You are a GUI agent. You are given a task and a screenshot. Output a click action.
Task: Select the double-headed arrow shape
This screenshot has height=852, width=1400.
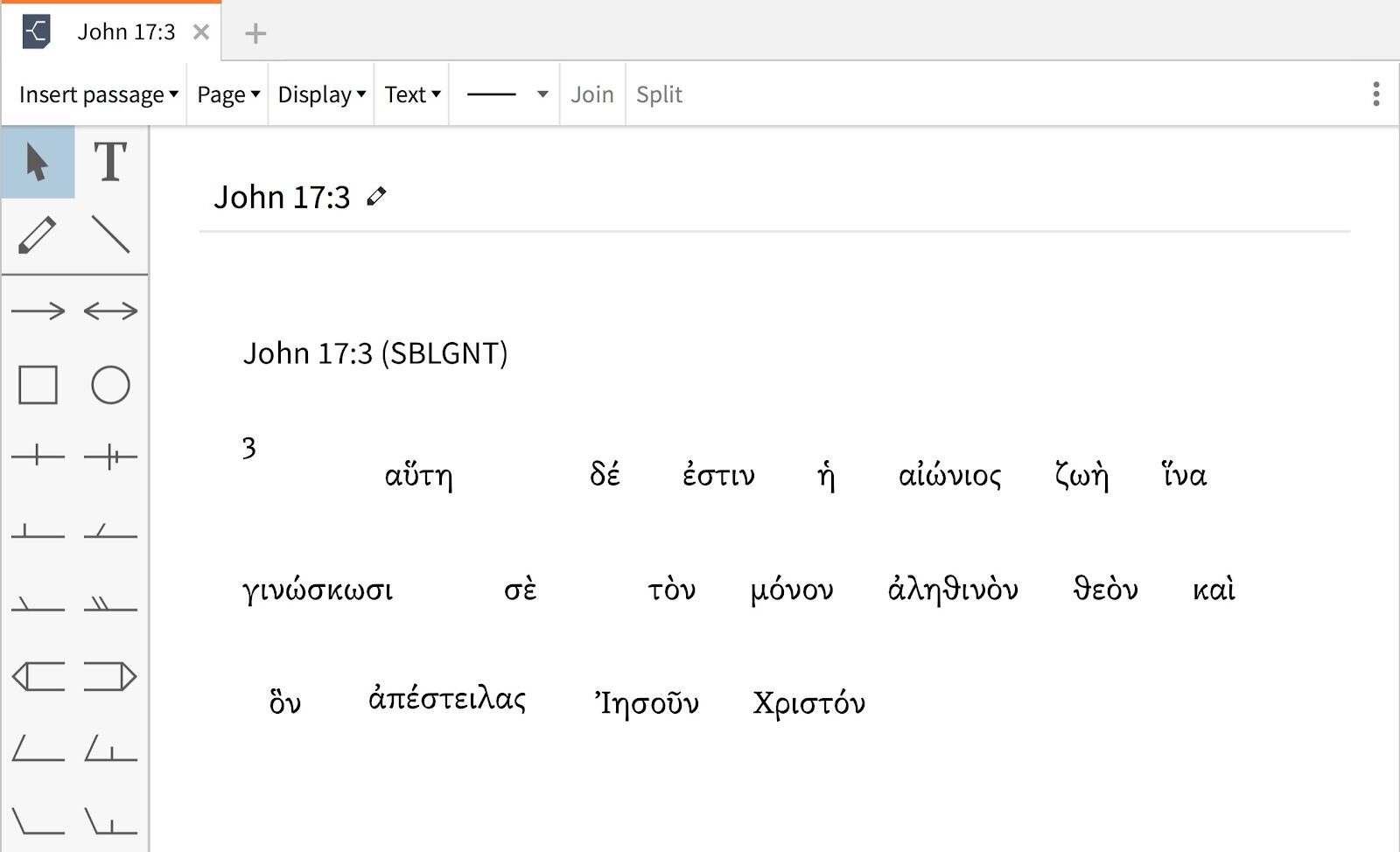(110, 311)
